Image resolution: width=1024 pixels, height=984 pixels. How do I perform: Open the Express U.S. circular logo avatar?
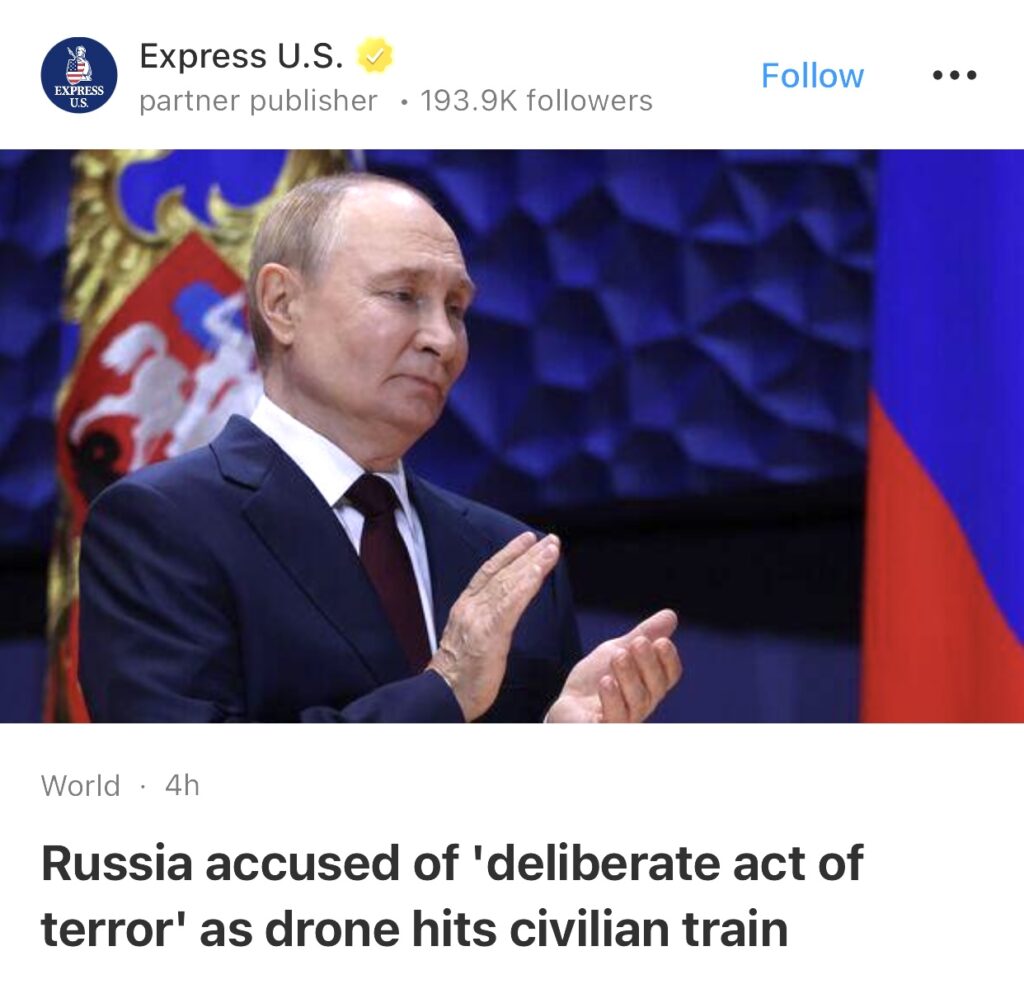coord(79,75)
